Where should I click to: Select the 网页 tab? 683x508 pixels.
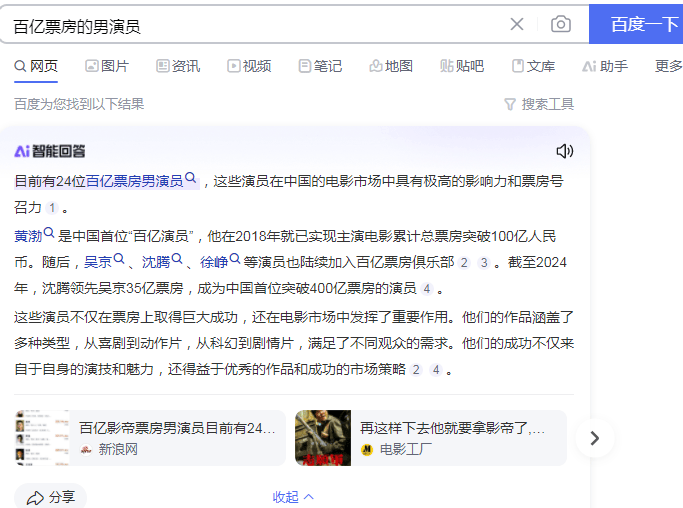(x=36, y=66)
